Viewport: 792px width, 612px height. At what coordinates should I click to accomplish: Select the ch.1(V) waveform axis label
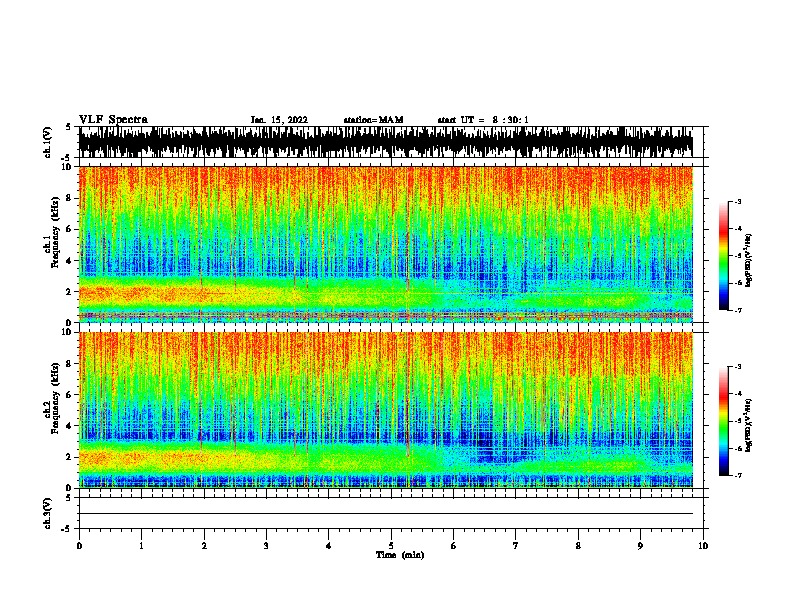tap(48, 142)
